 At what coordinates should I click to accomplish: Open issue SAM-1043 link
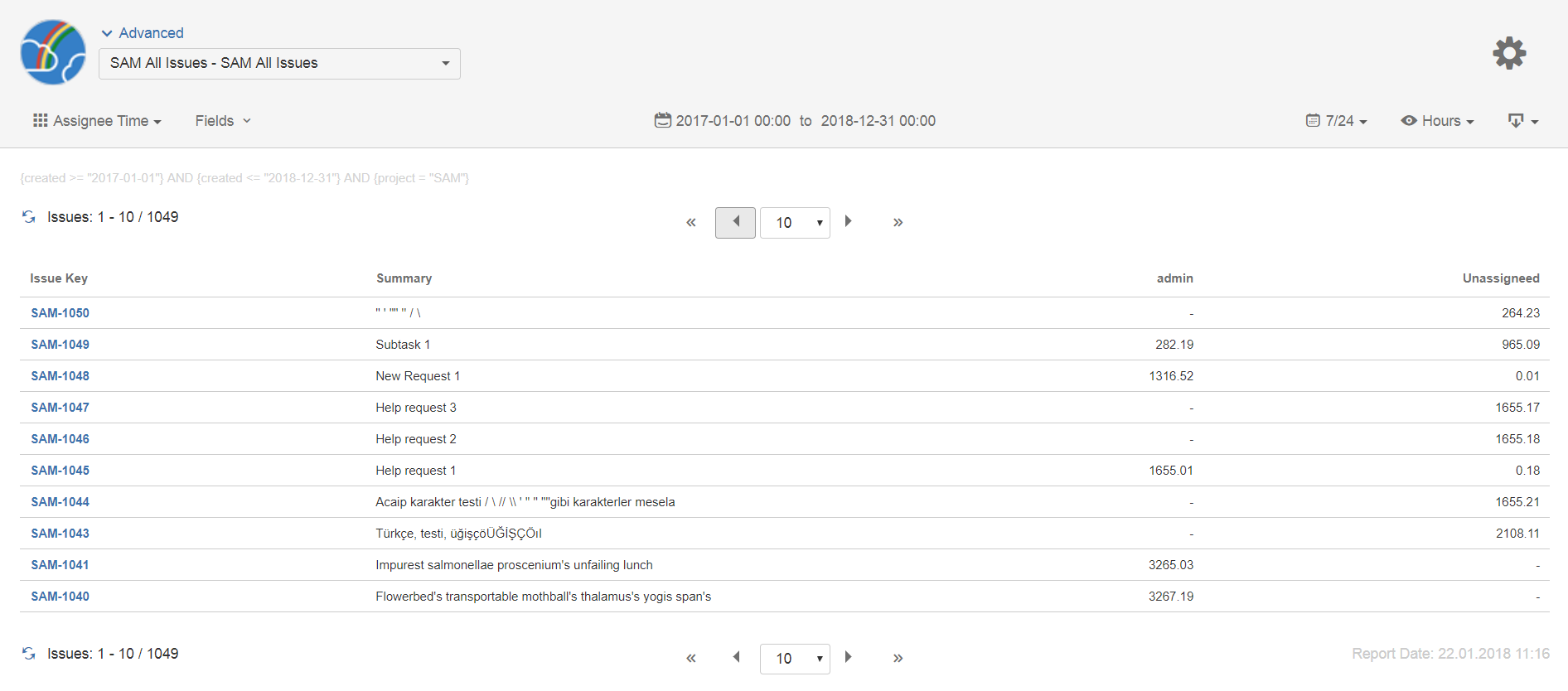pyautogui.click(x=60, y=534)
